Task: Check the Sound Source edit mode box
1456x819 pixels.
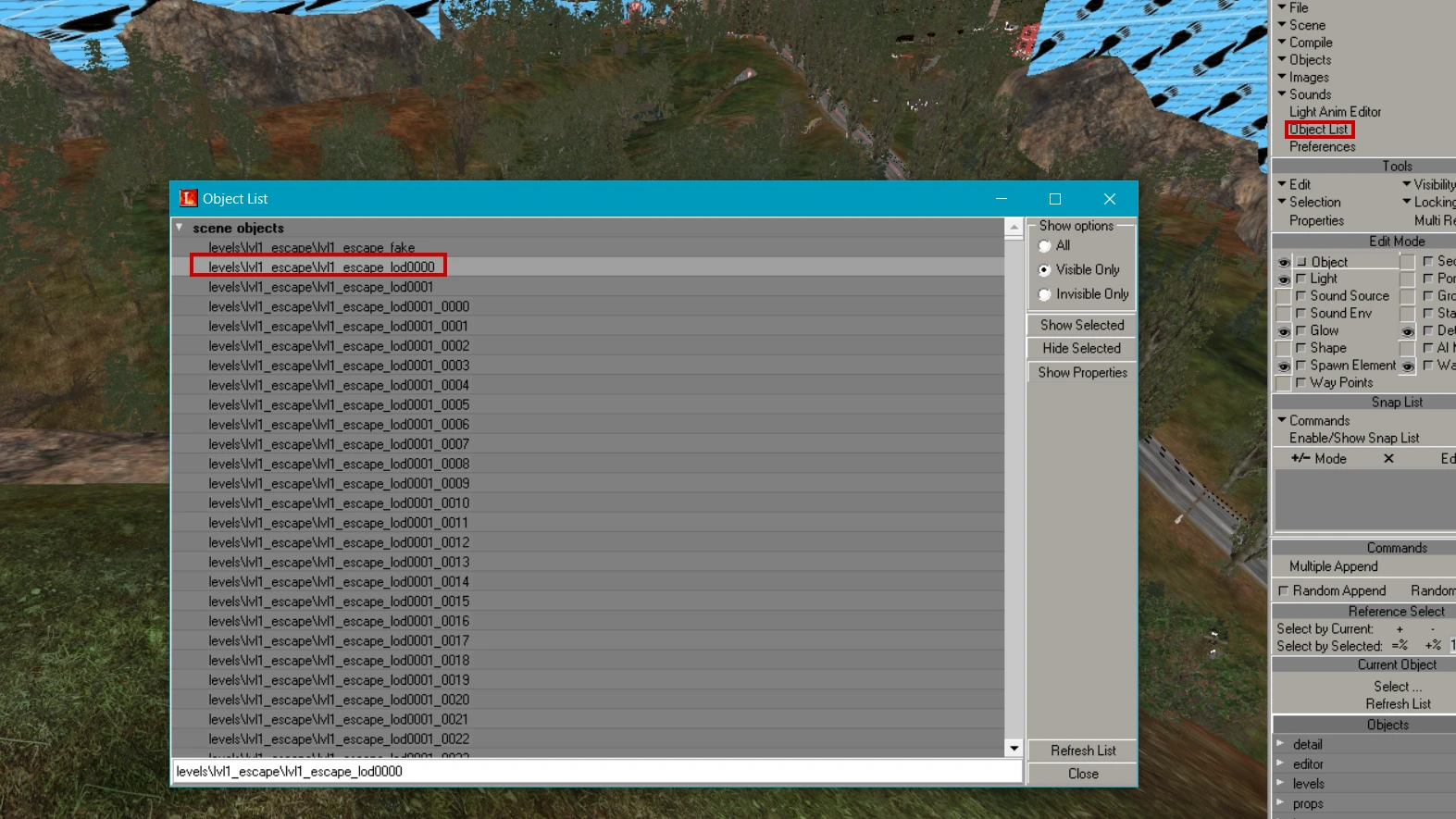Action: pyautogui.click(x=1300, y=296)
